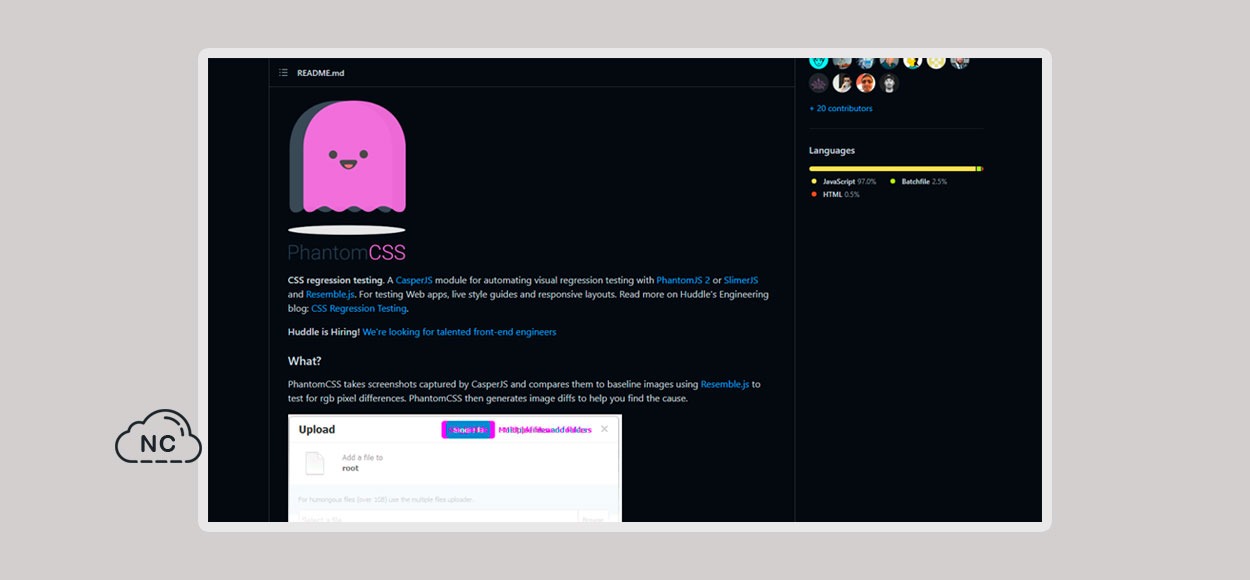Open the Upload dialog screenshot image
The image size is (1250, 580).
point(455,468)
